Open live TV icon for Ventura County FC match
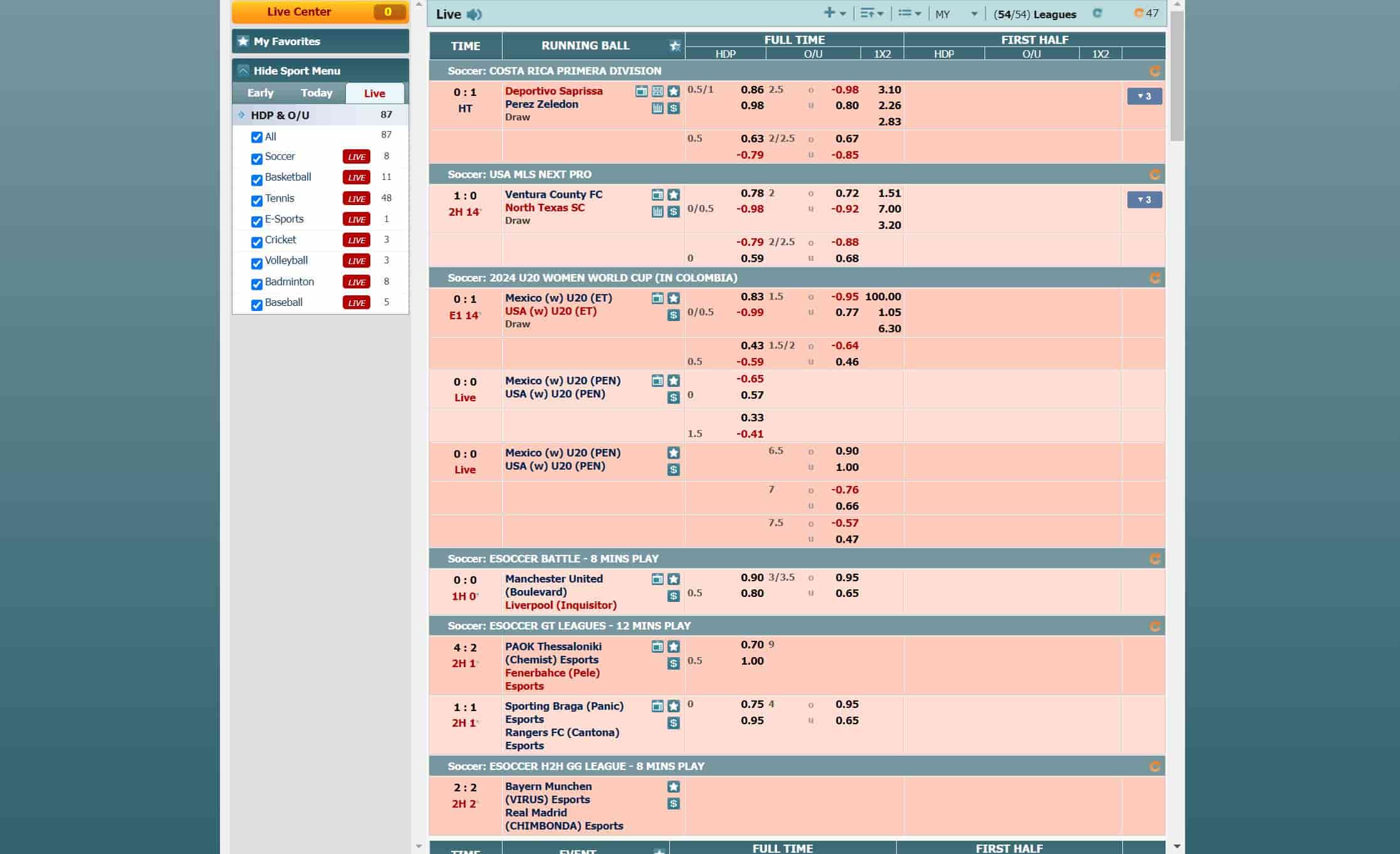This screenshot has height=854, width=1400. pos(657,195)
